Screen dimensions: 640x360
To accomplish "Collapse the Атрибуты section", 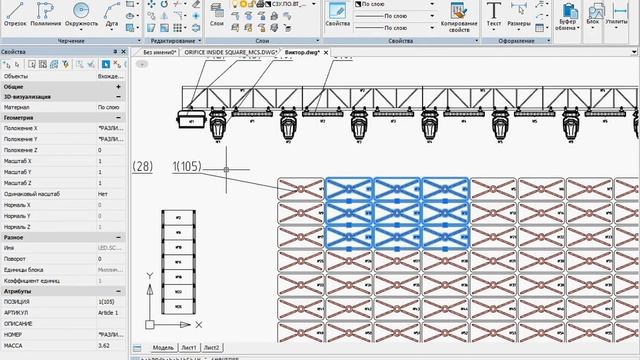I will 118,291.
